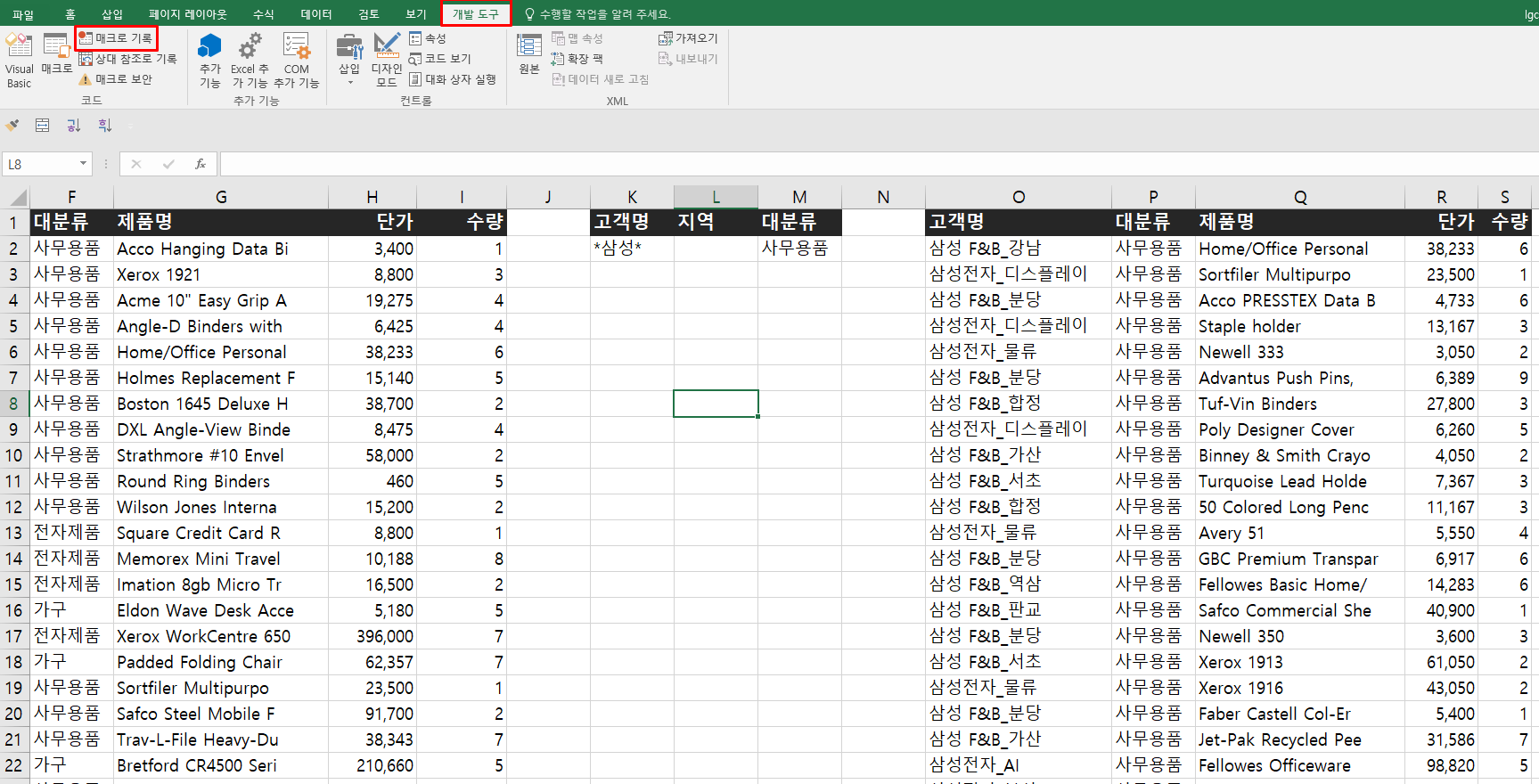1539x784 pixels.
Task: Select column L header
Action: click(x=716, y=197)
